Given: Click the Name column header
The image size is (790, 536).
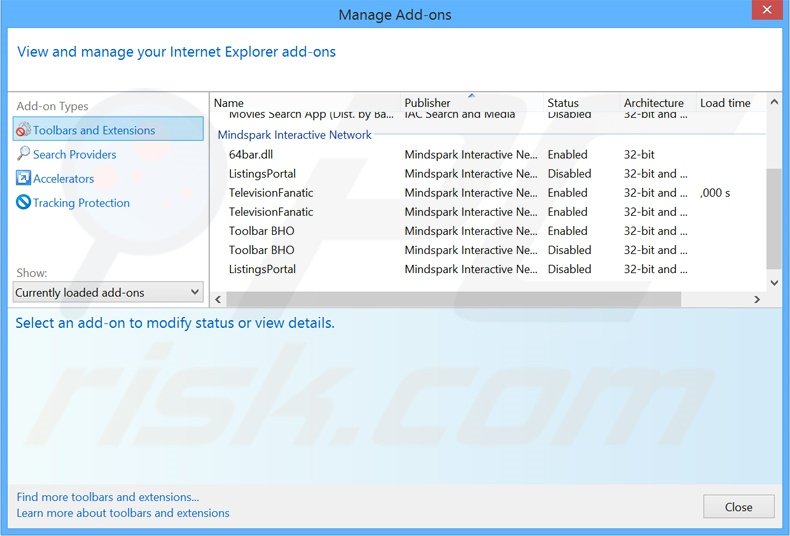Looking at the screenshot, I should coord(229,103).
